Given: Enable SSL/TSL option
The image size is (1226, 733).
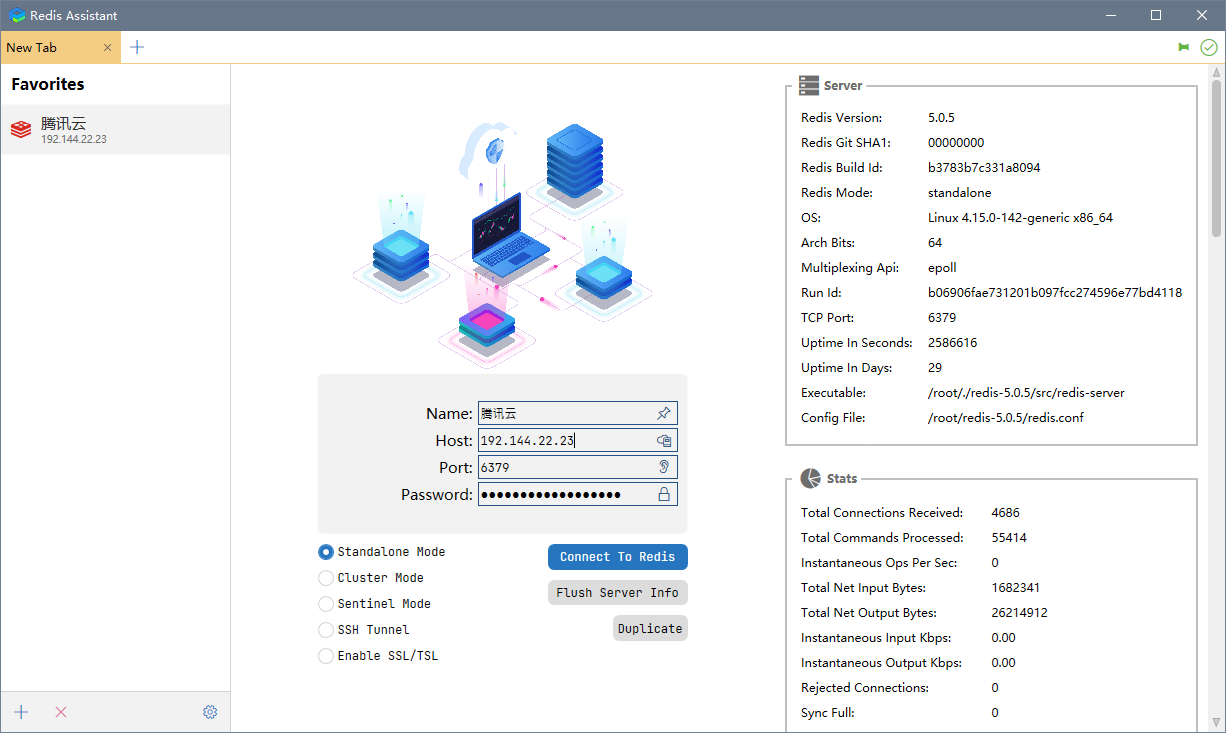Looking at the screenshot, I should coord(326,656).
